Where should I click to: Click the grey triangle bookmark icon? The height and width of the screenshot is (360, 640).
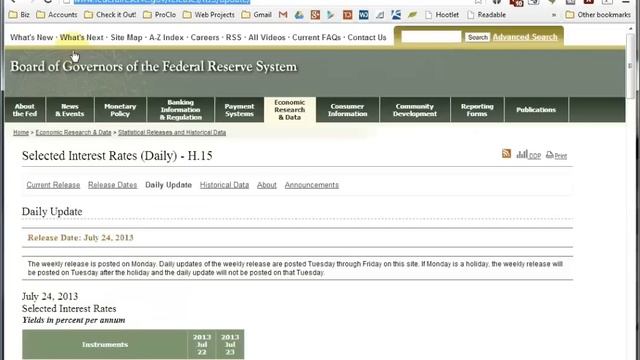pos(380,15)
